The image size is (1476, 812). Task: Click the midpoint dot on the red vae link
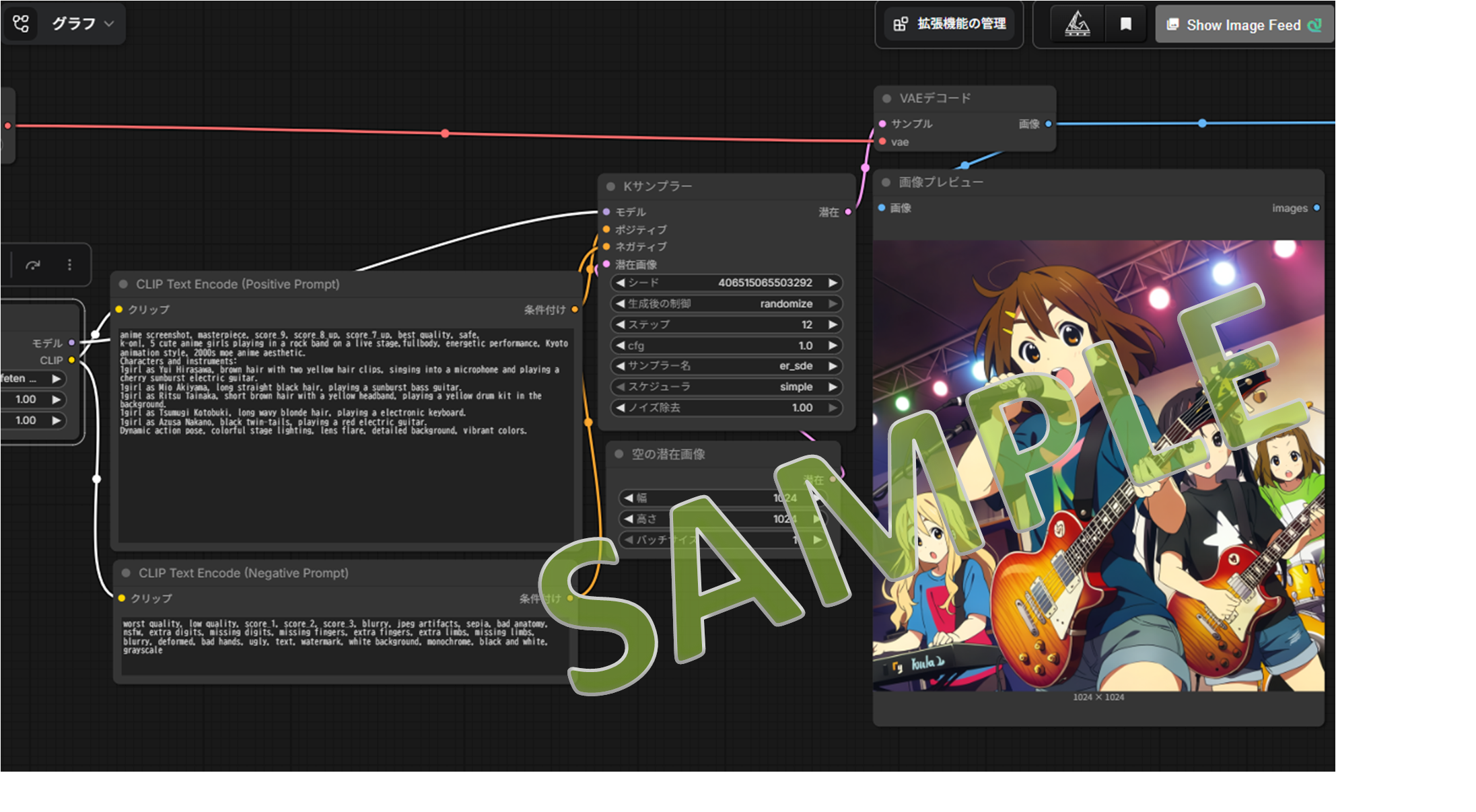(x=445, y=134)
